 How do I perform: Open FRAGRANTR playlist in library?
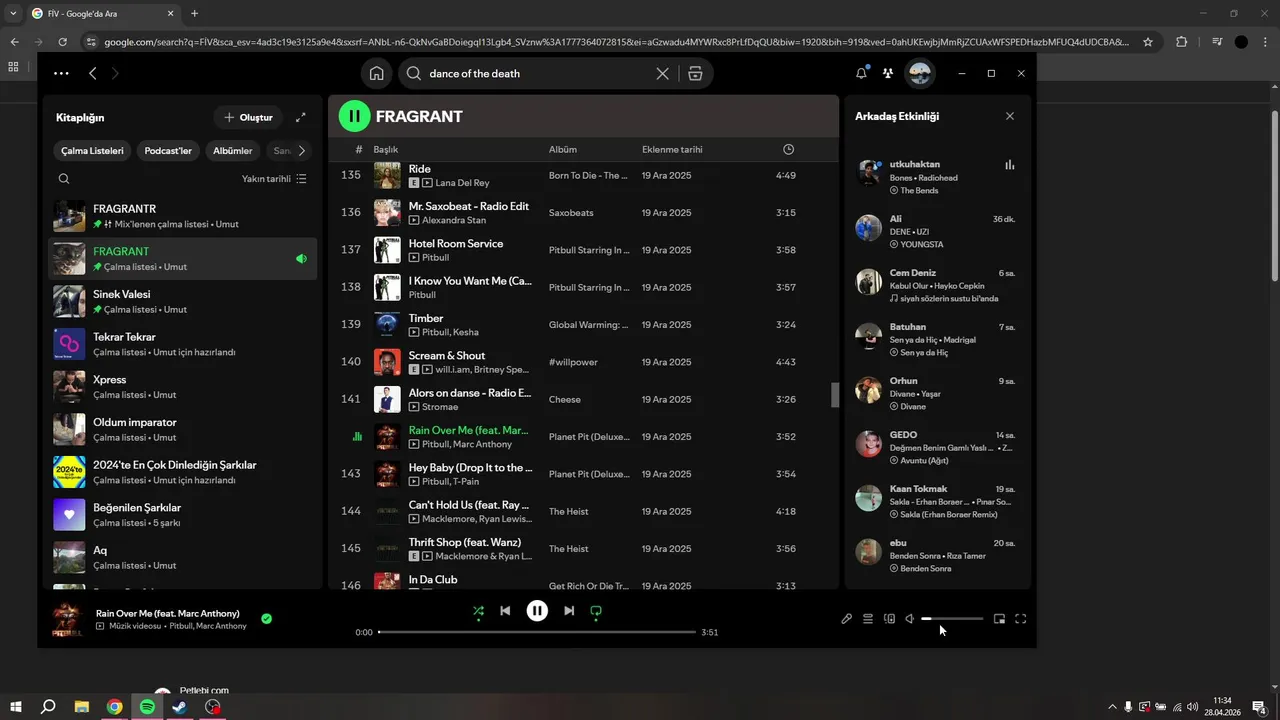point(183,216)
